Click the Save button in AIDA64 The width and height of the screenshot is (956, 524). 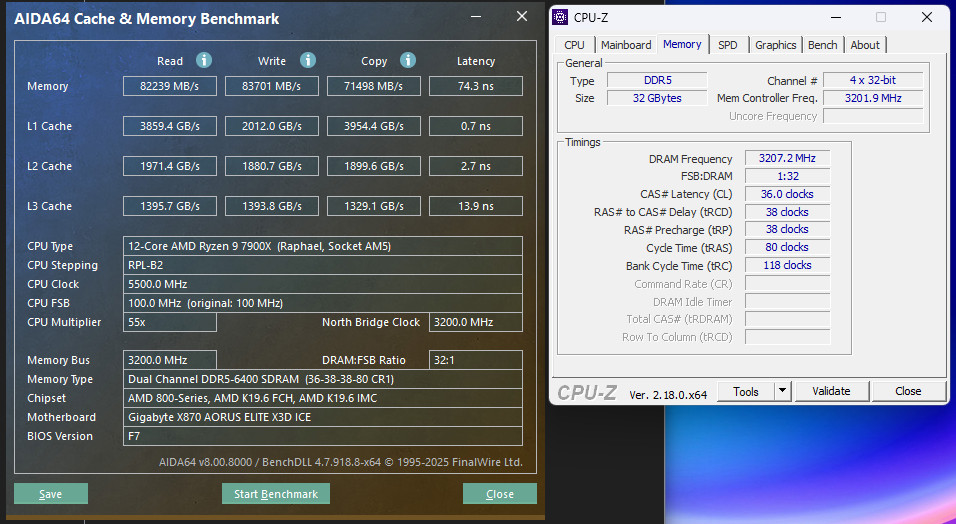pos(51,494)
